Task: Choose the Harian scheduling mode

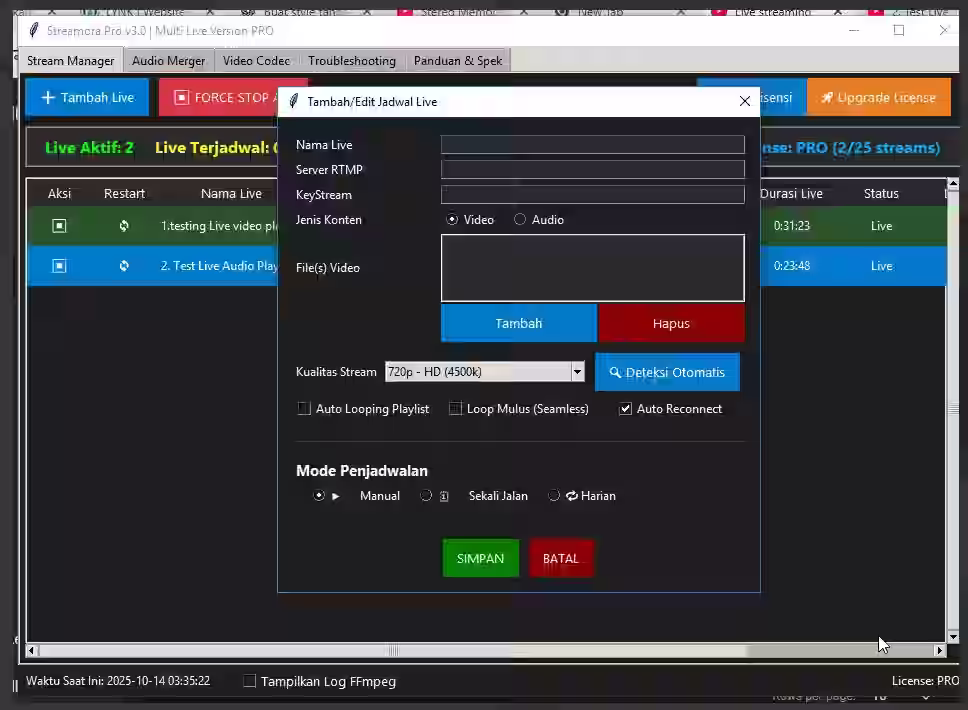Action: 554,496
